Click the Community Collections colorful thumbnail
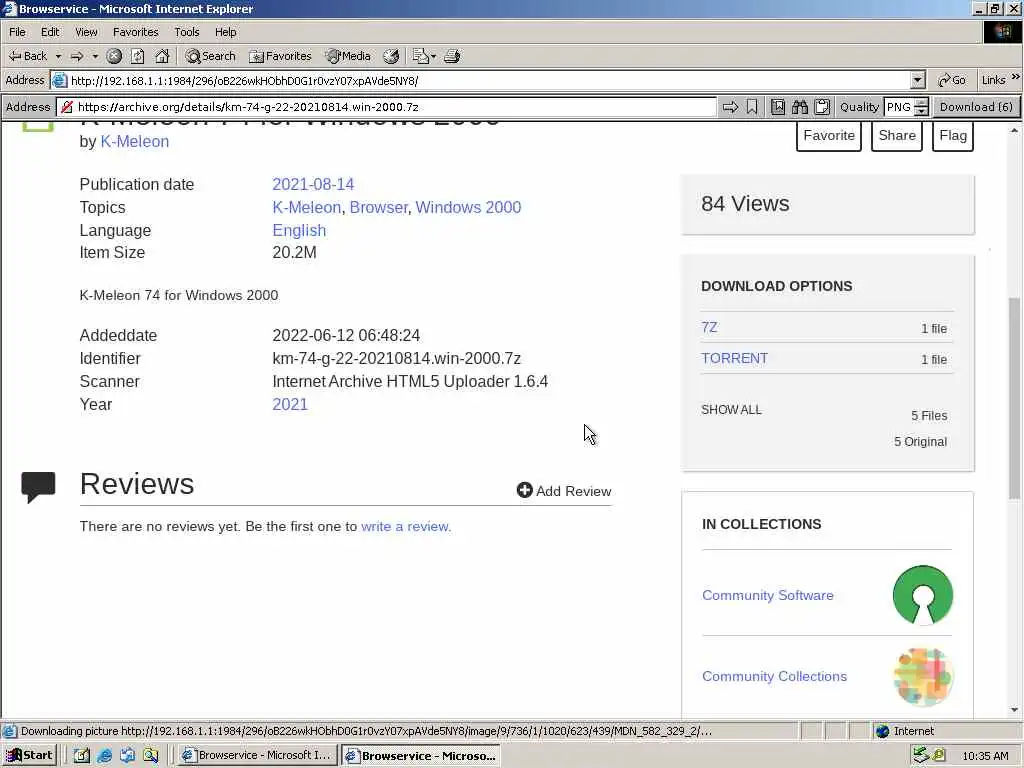1024x768 pixels. click(x=923, y=677)
